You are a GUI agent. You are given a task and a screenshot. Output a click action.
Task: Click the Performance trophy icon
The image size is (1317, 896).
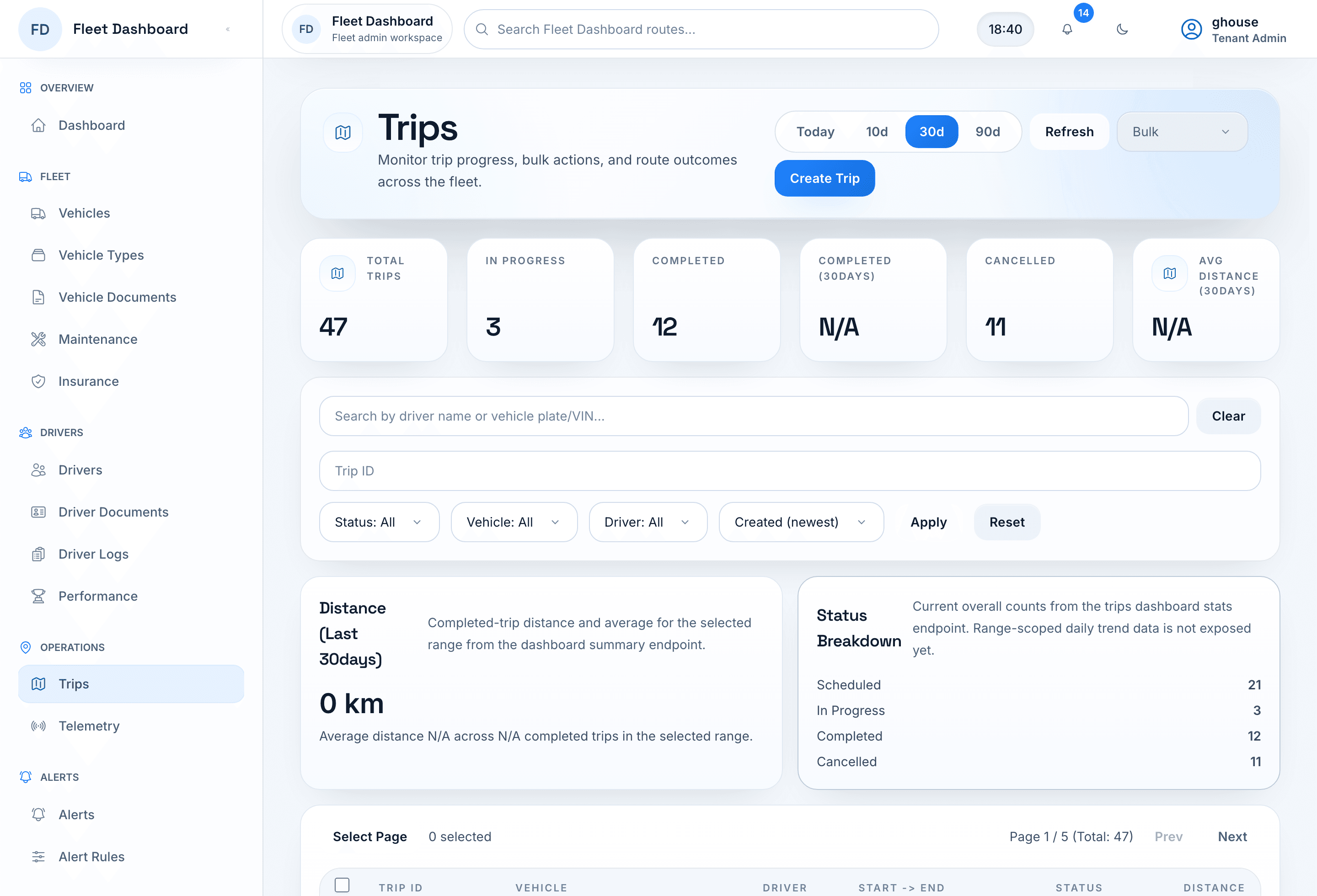pos(38,597)
